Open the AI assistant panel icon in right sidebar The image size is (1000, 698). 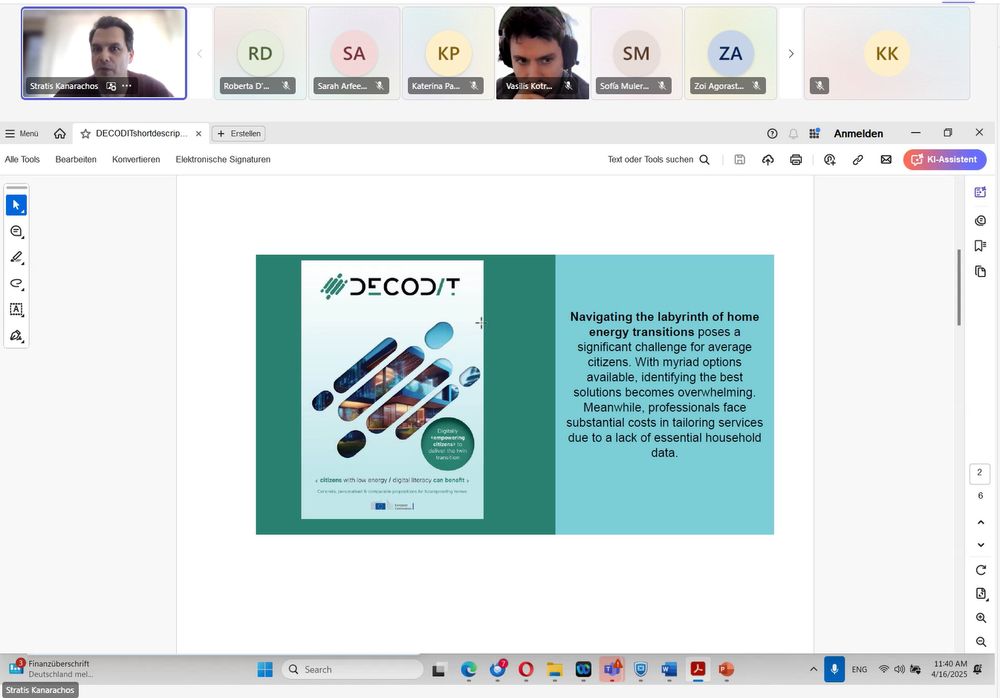(x=981, y=192)
